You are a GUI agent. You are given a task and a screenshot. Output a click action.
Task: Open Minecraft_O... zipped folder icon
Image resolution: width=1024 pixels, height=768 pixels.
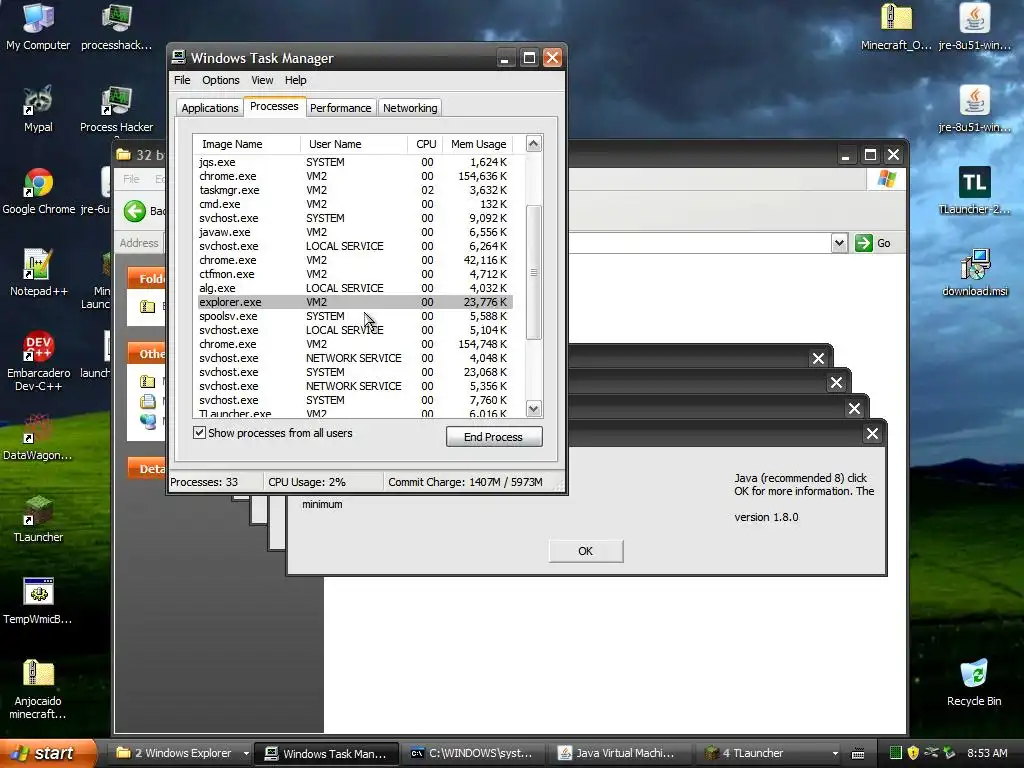pos(896,26)
